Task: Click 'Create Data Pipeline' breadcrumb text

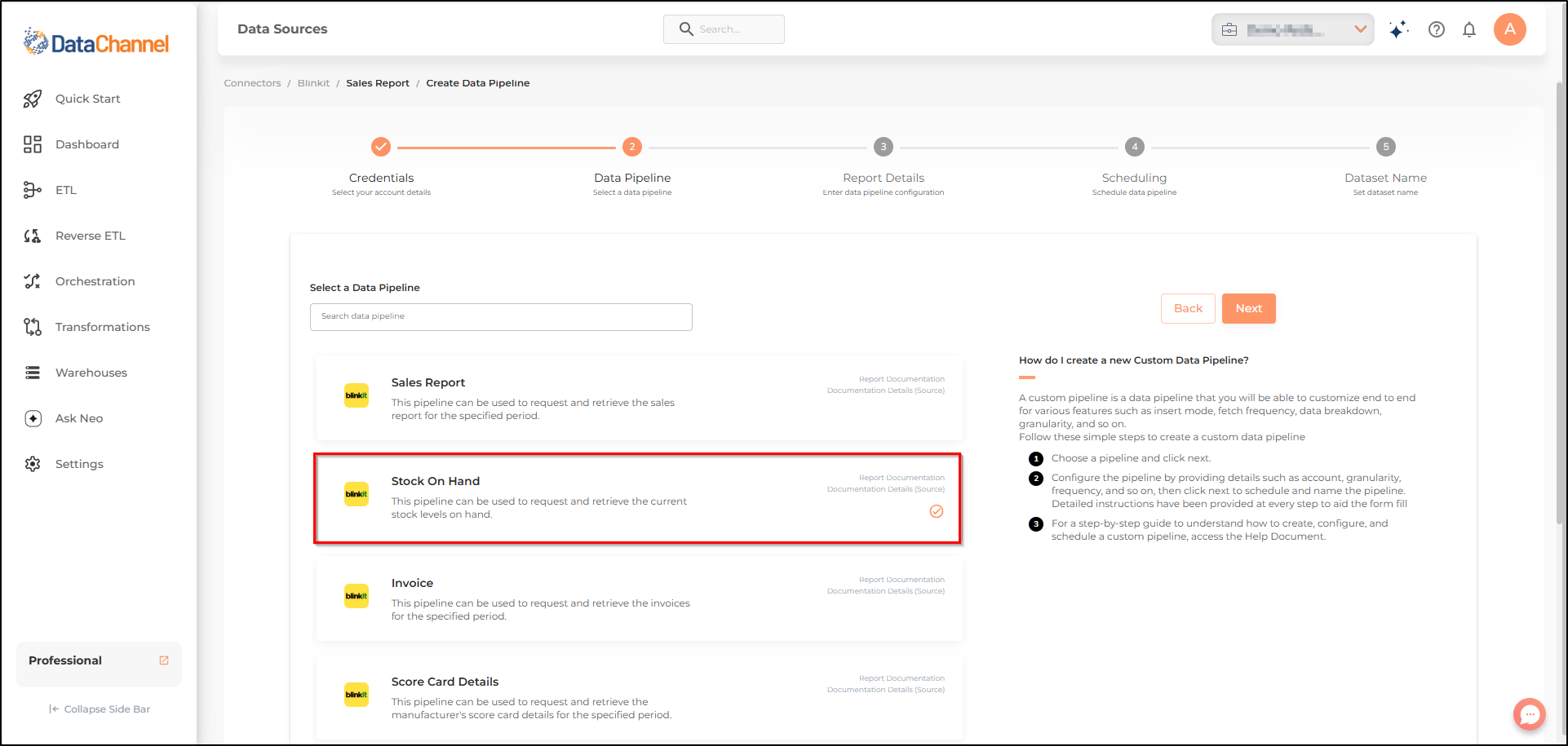Action: (x=478, y=83)
